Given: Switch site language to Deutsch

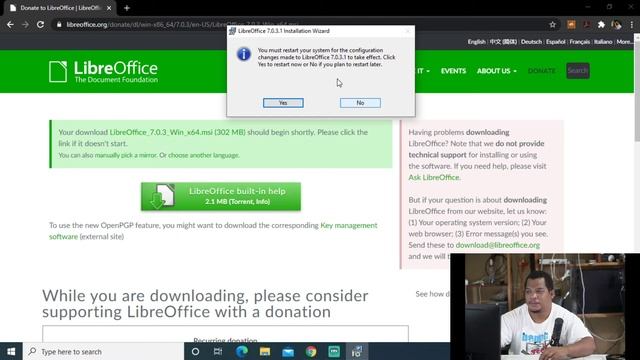Looking at the screenshot, I should 531,42.
